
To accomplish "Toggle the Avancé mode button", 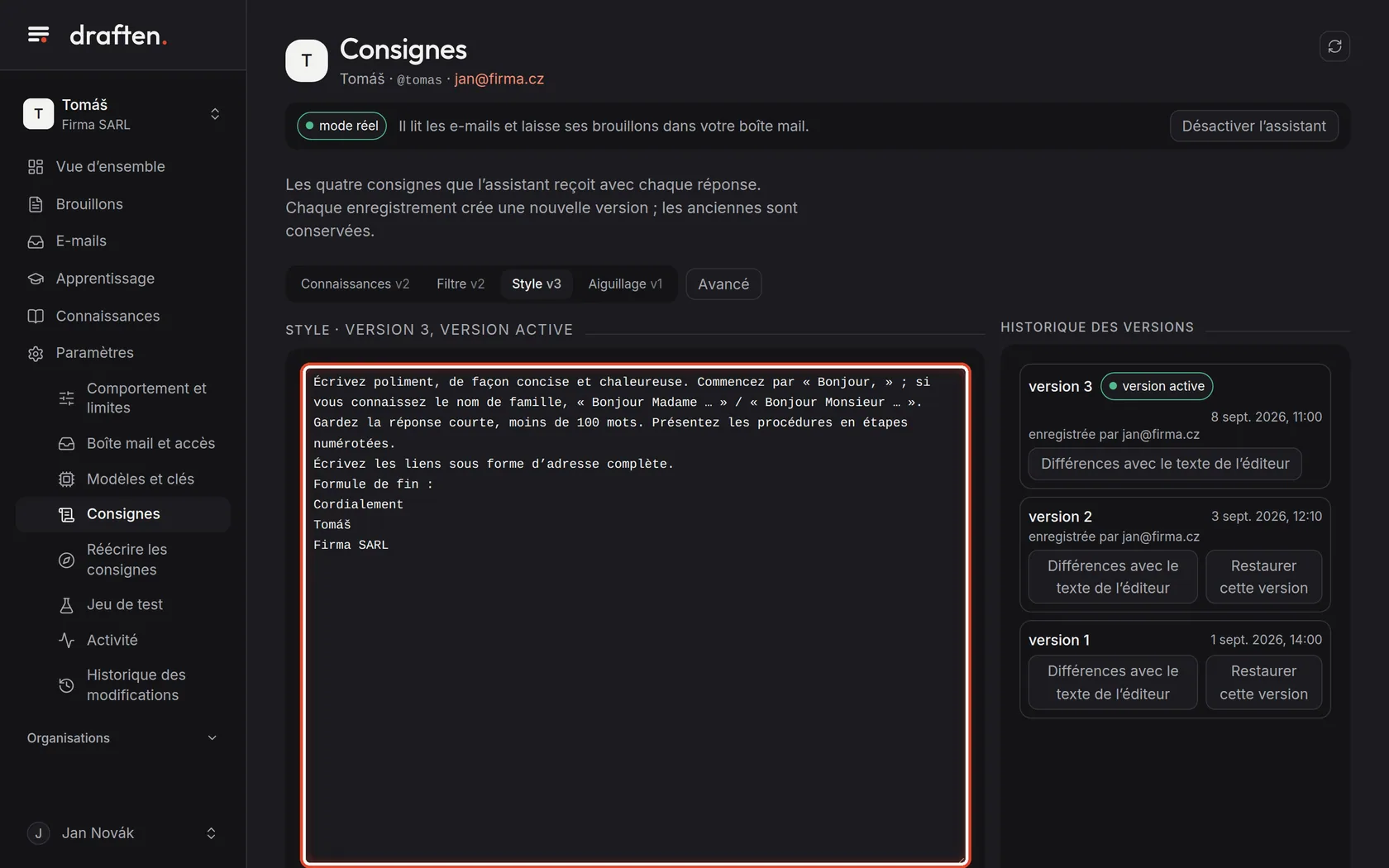I will point(723,284).
